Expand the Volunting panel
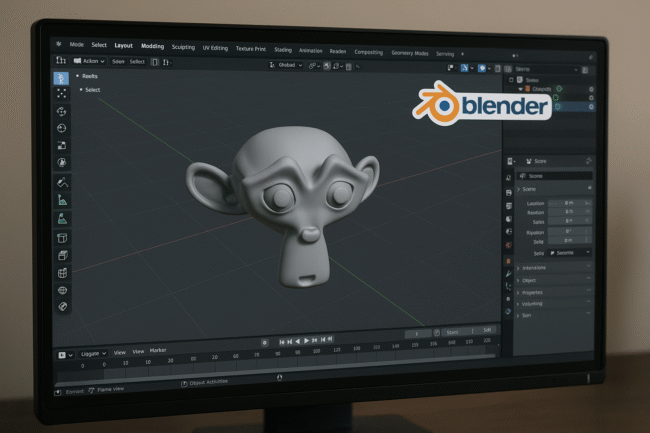This screenshot has width=650, height=433. [518, 304]
